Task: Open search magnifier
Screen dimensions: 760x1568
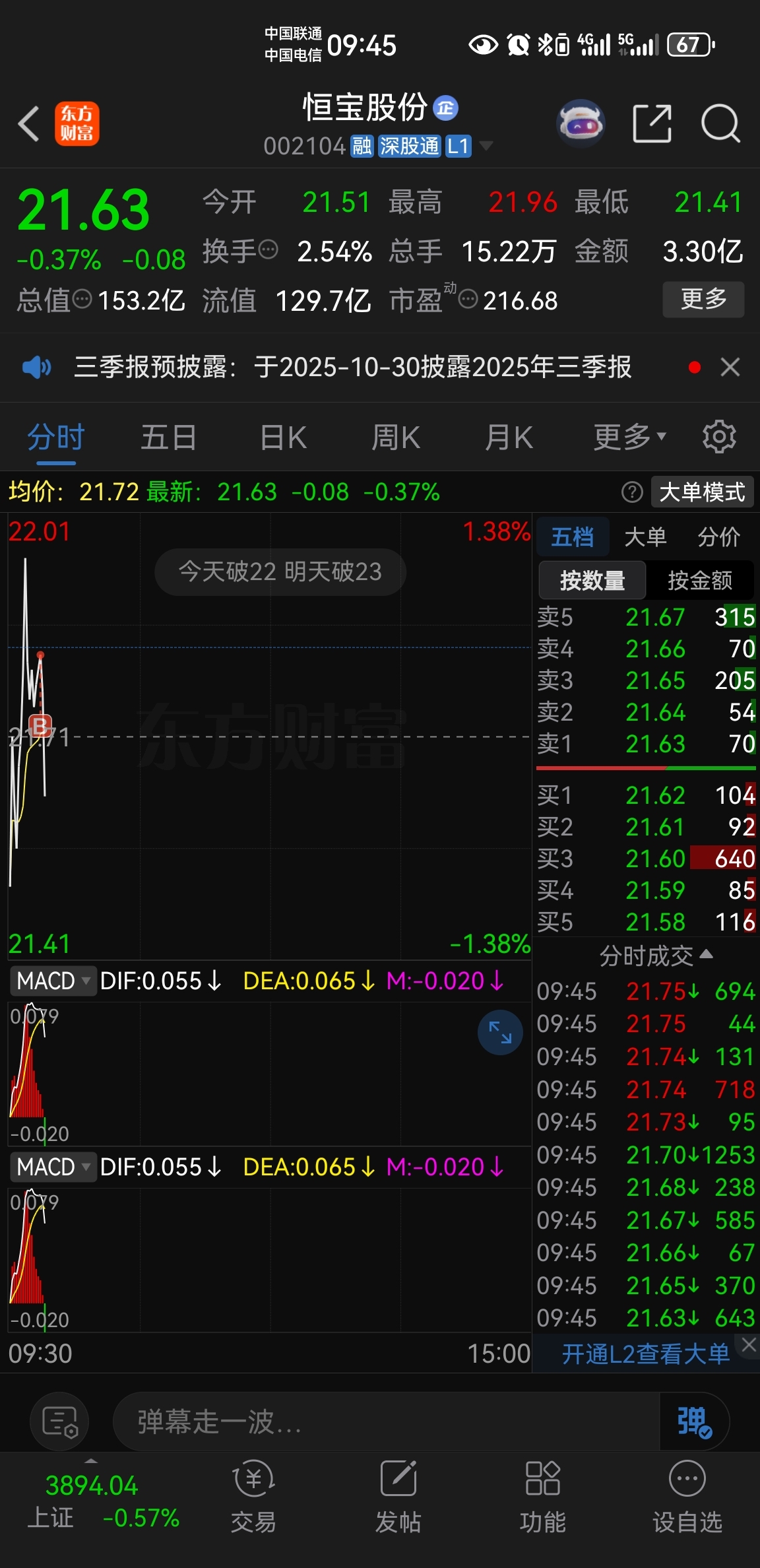Action: point(720,123)
